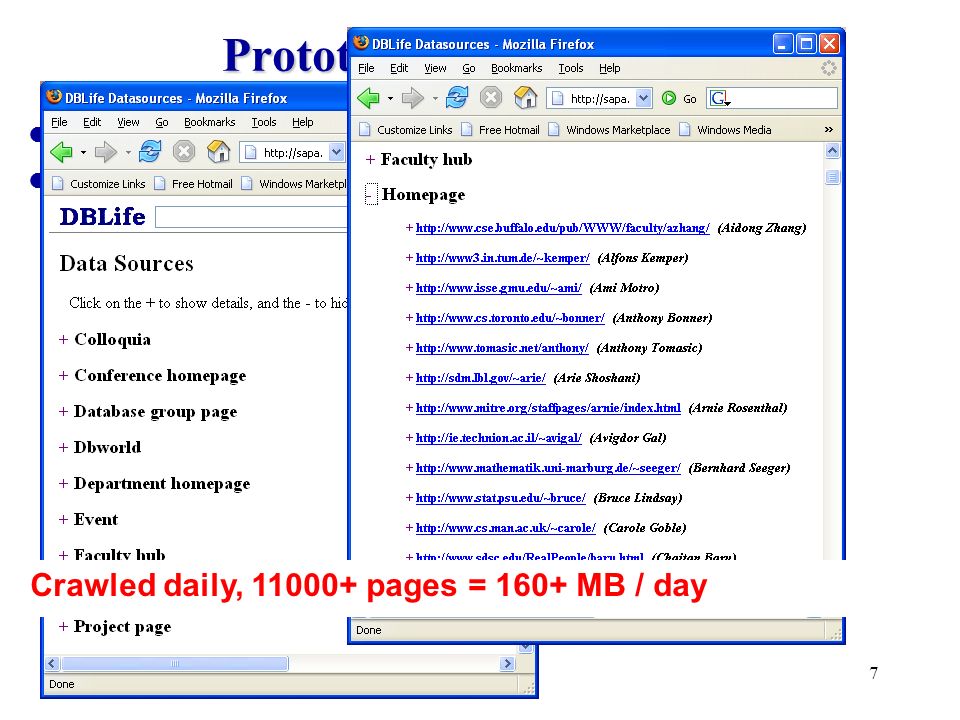This screenshot has width=960, height=720.
Task: Open Carole Goble's man.ac.uk link
Action: (506, 528)
